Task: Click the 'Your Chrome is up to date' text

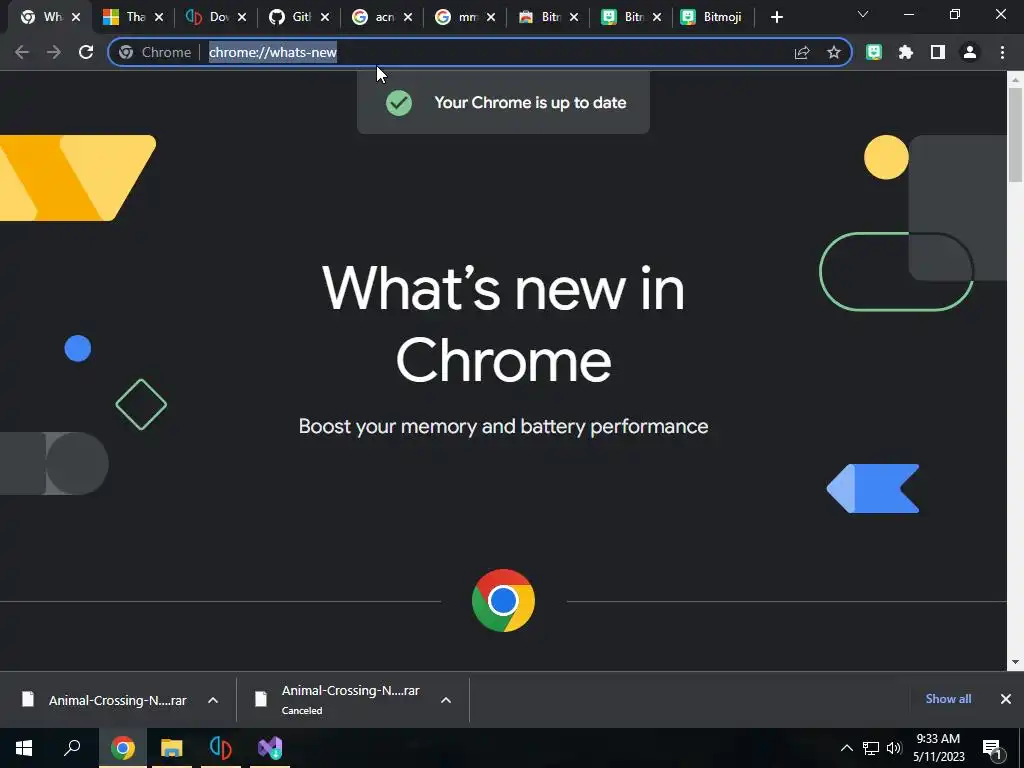Action: [x=530, y=103]
